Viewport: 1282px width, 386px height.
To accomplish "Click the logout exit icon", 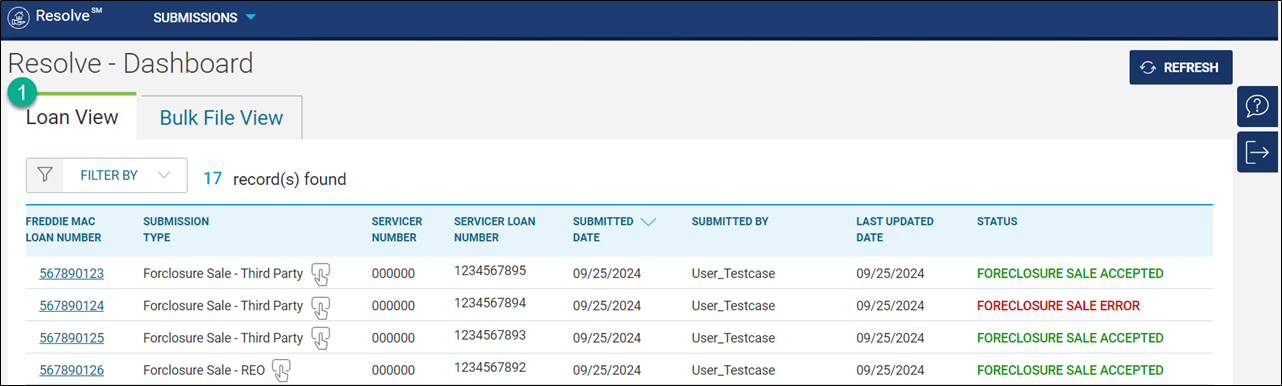I will [1257, 152].
